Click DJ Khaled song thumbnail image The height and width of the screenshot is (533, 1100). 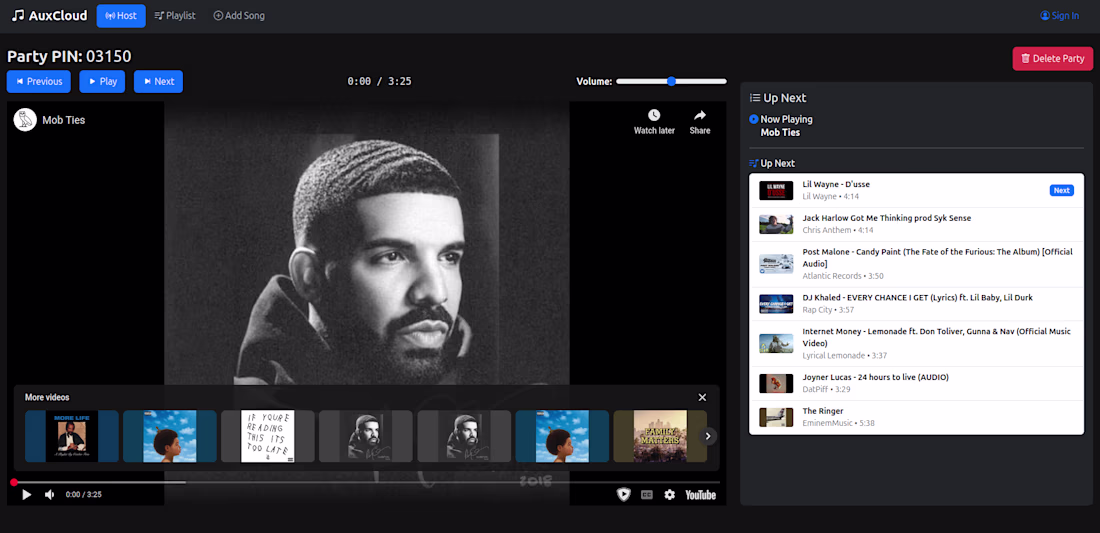tap(776, 304)
